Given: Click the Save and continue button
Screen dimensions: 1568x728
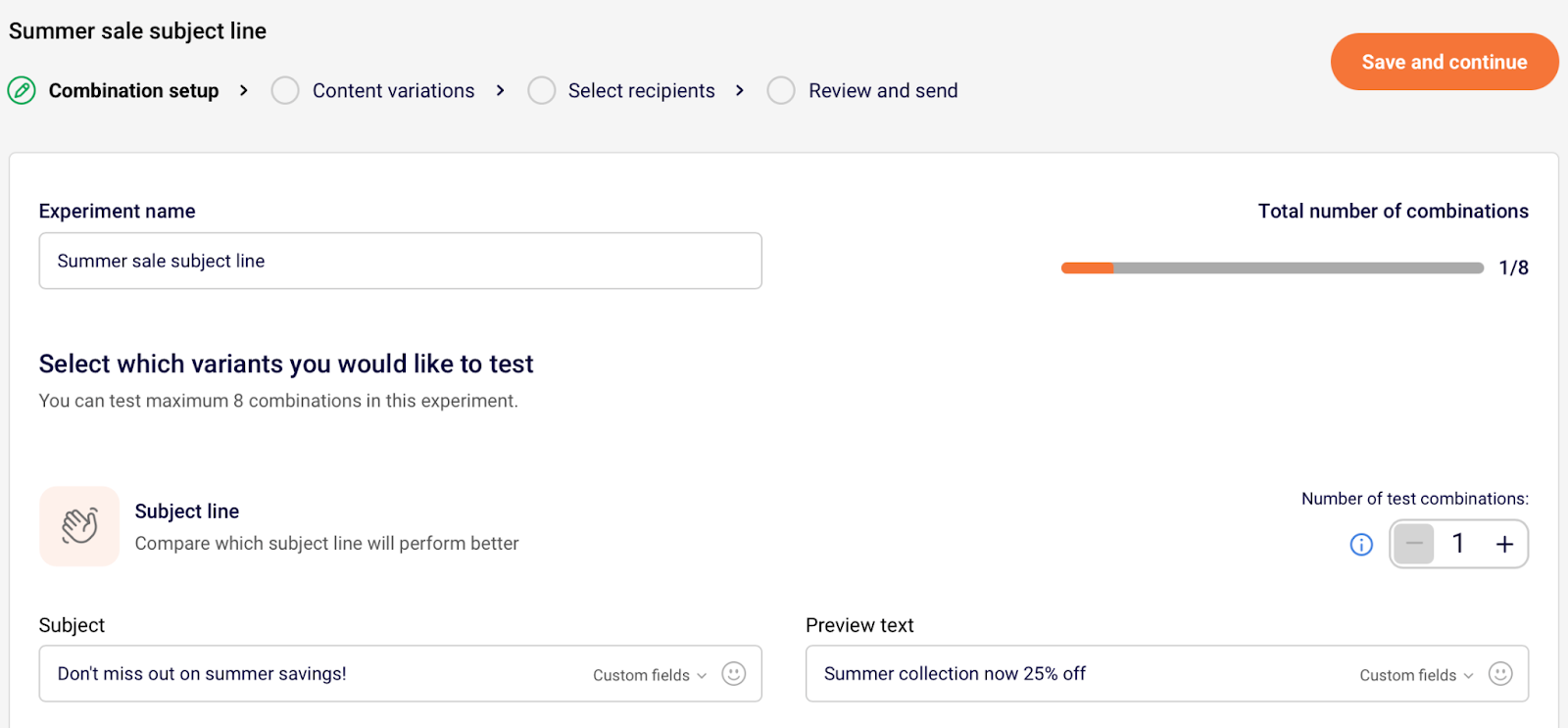Looking at the screenshot, I should point(1444,62).
